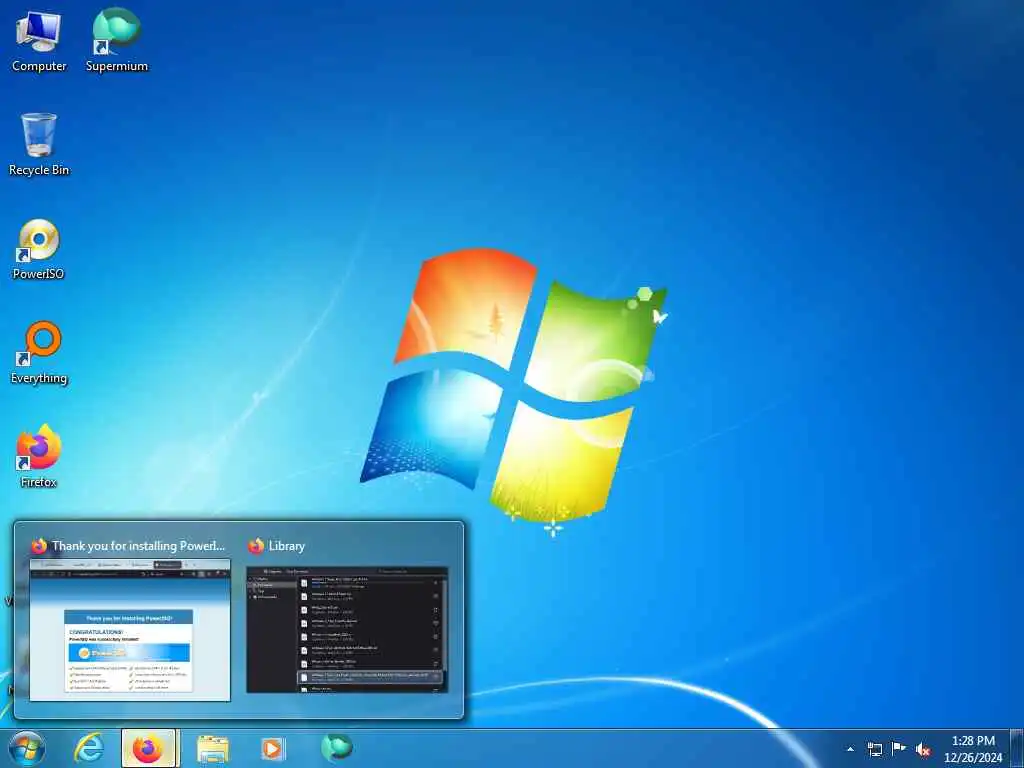Launch Windows Media Player from taskbar
The width and height of the screenshot is (1024, 768).
[x=273, y=748]
